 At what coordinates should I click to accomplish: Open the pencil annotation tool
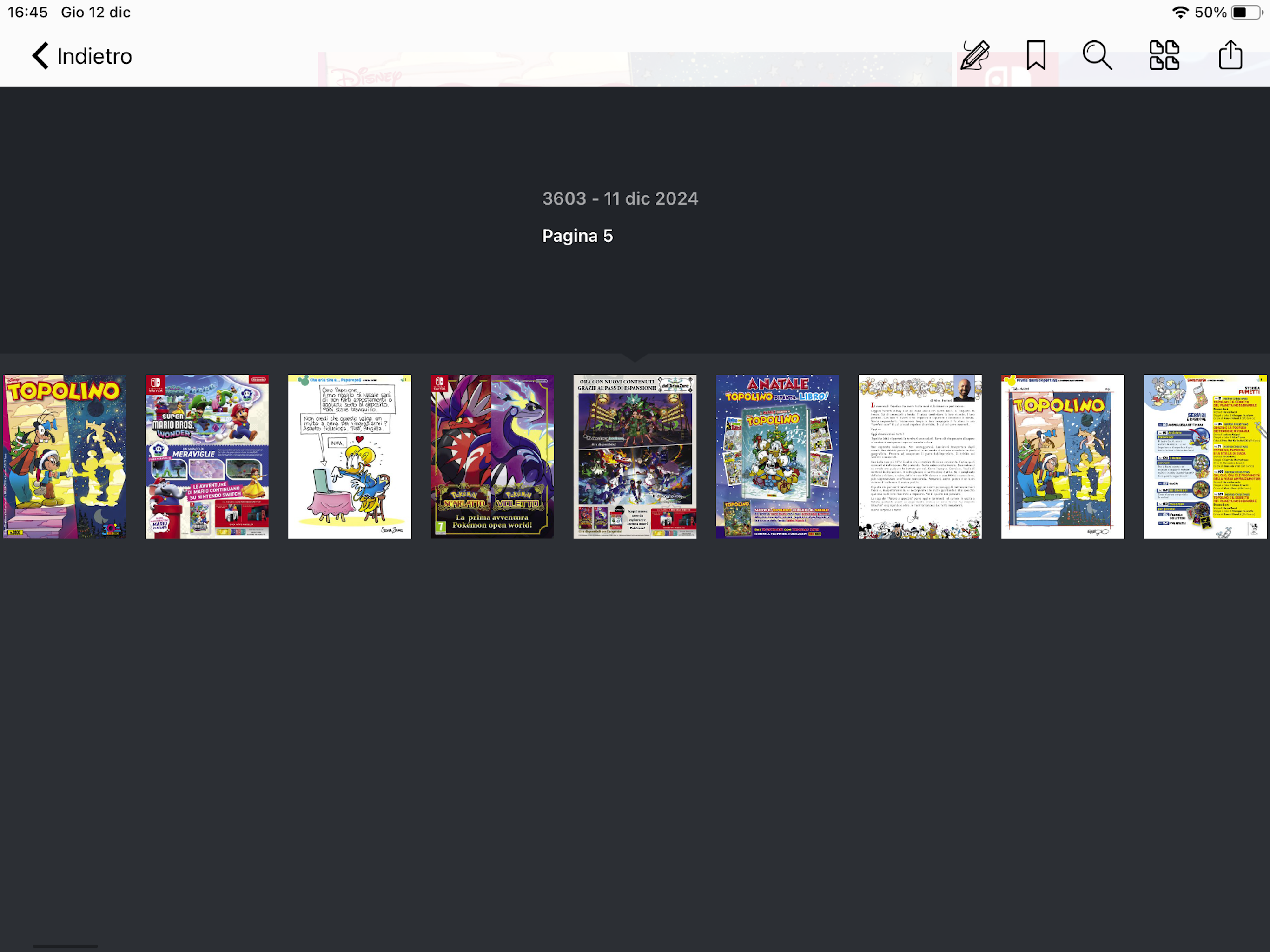(x=975, y=55)
